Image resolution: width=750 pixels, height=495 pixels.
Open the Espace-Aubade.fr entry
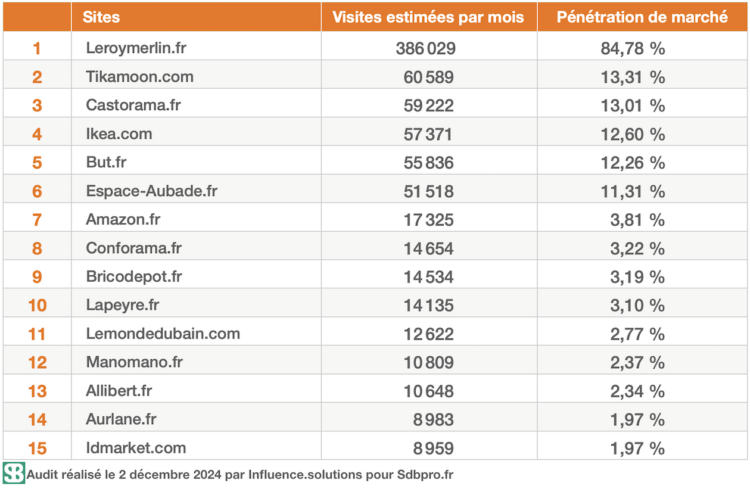tap(152, 191)
